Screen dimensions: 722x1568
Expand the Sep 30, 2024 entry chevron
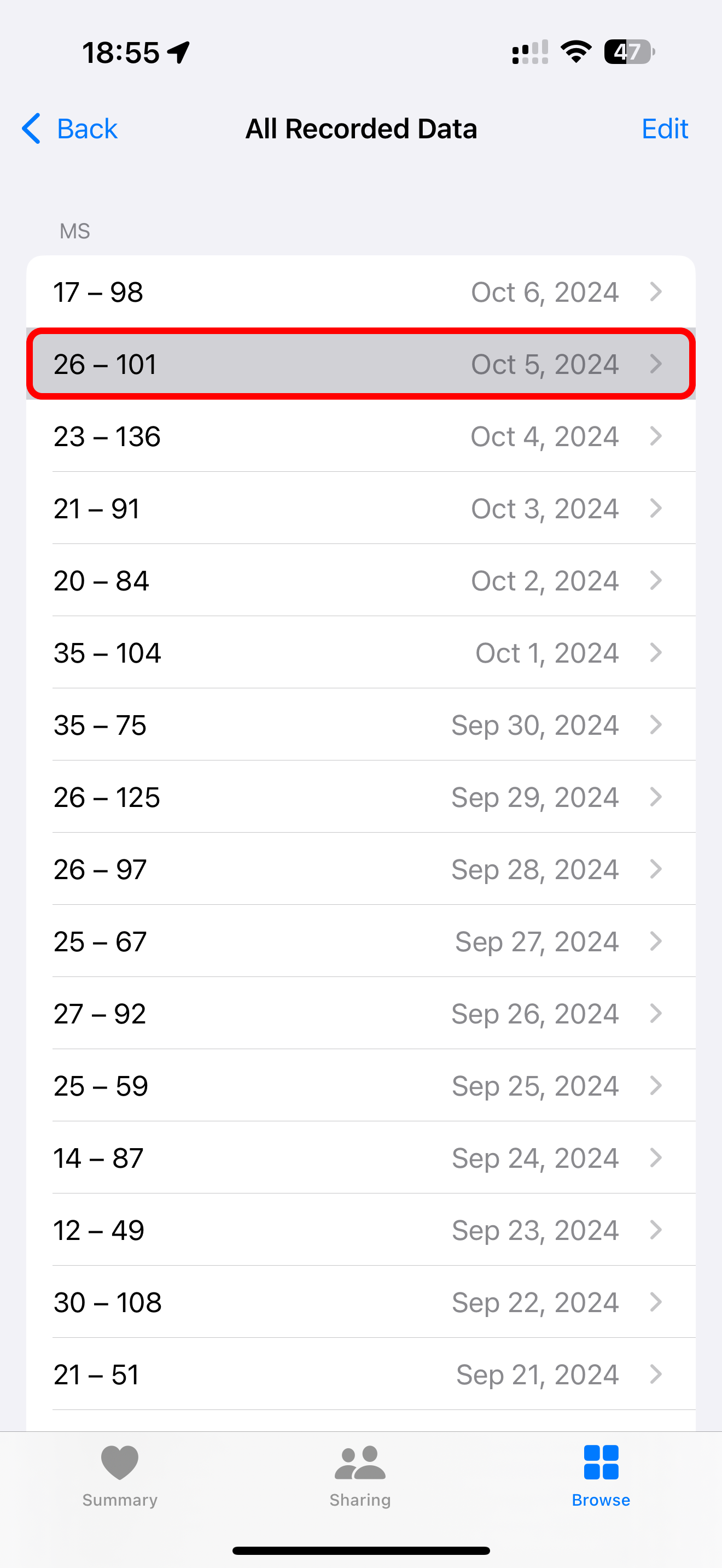(x=656, y=725)
